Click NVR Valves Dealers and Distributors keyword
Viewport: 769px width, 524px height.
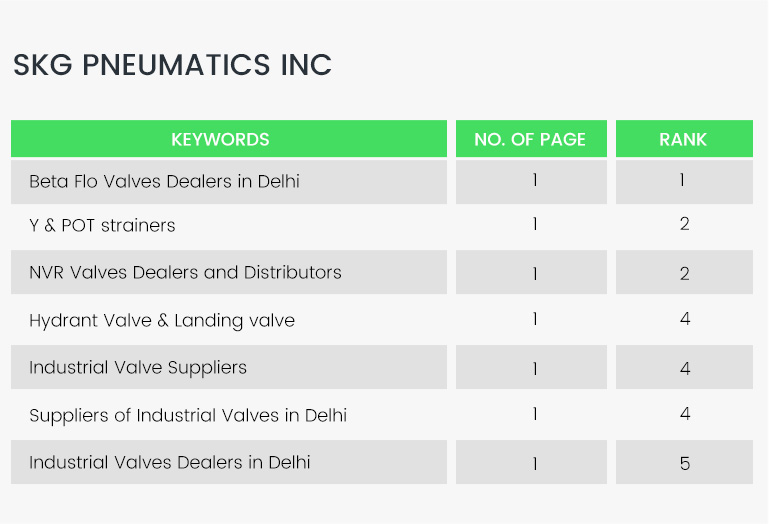(x=185, y=272)
